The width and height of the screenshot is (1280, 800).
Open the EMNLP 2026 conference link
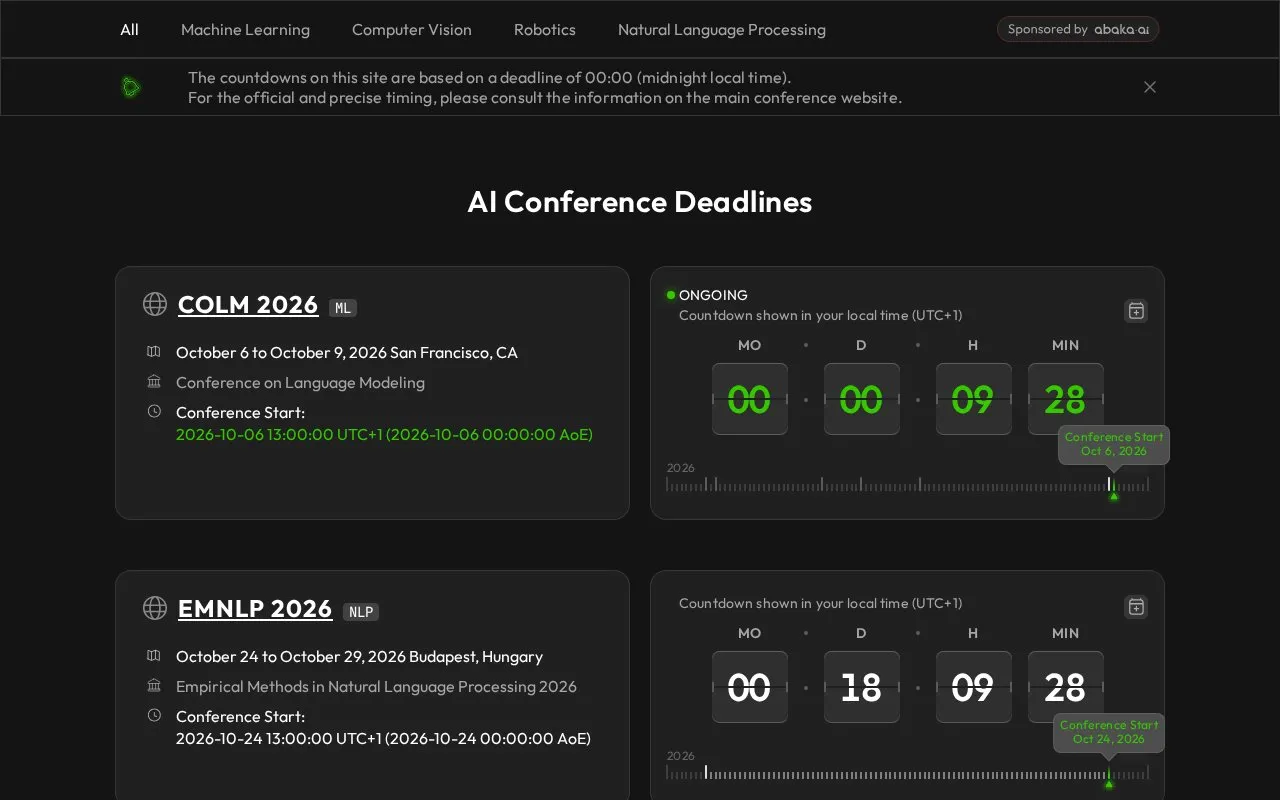[255, 608]
